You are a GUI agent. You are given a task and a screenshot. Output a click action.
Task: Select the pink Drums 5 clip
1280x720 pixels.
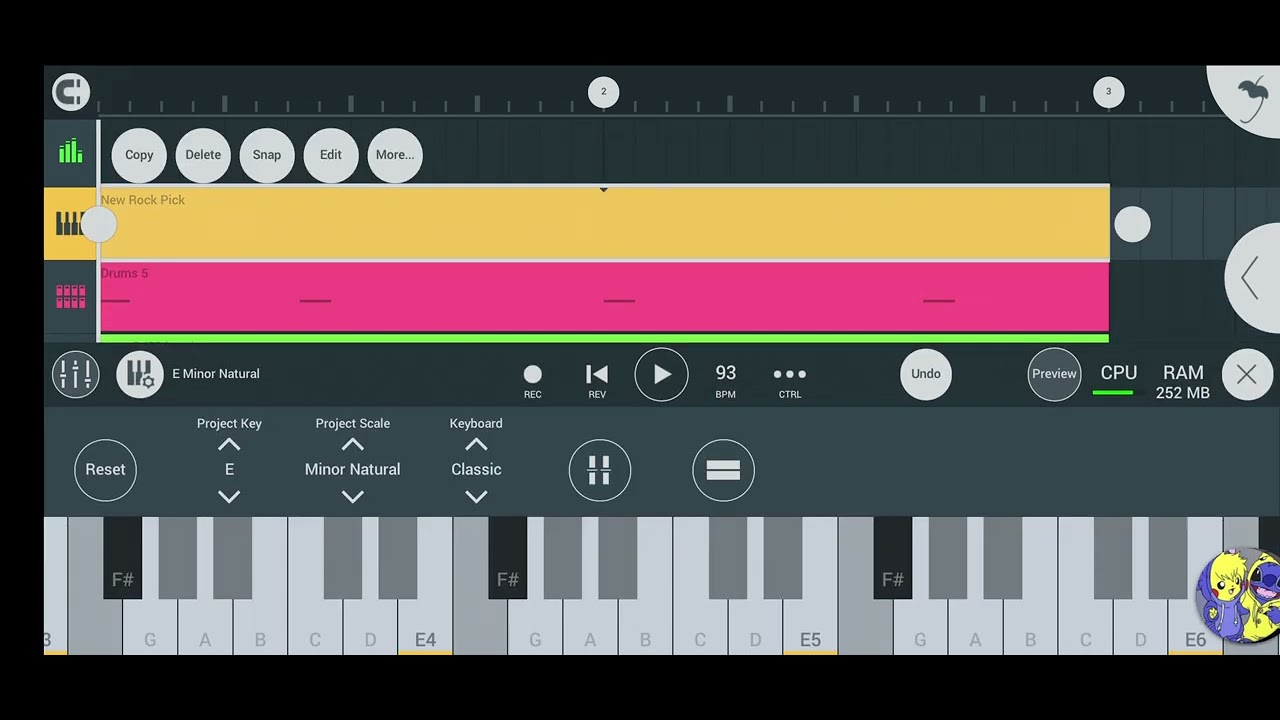(x=605, y=297)
